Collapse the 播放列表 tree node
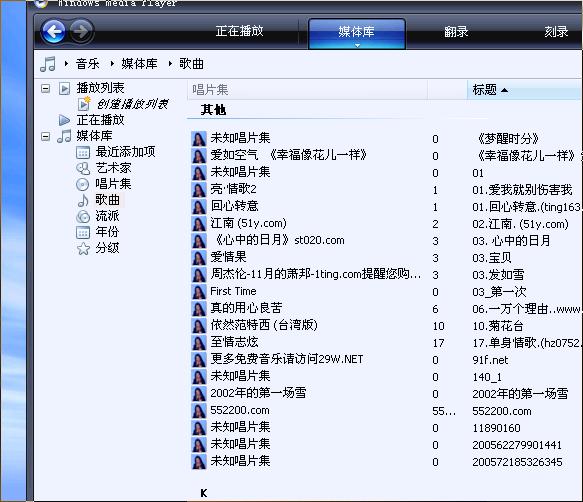The height and width of the screenshot is (502, 583). point(45,89)
